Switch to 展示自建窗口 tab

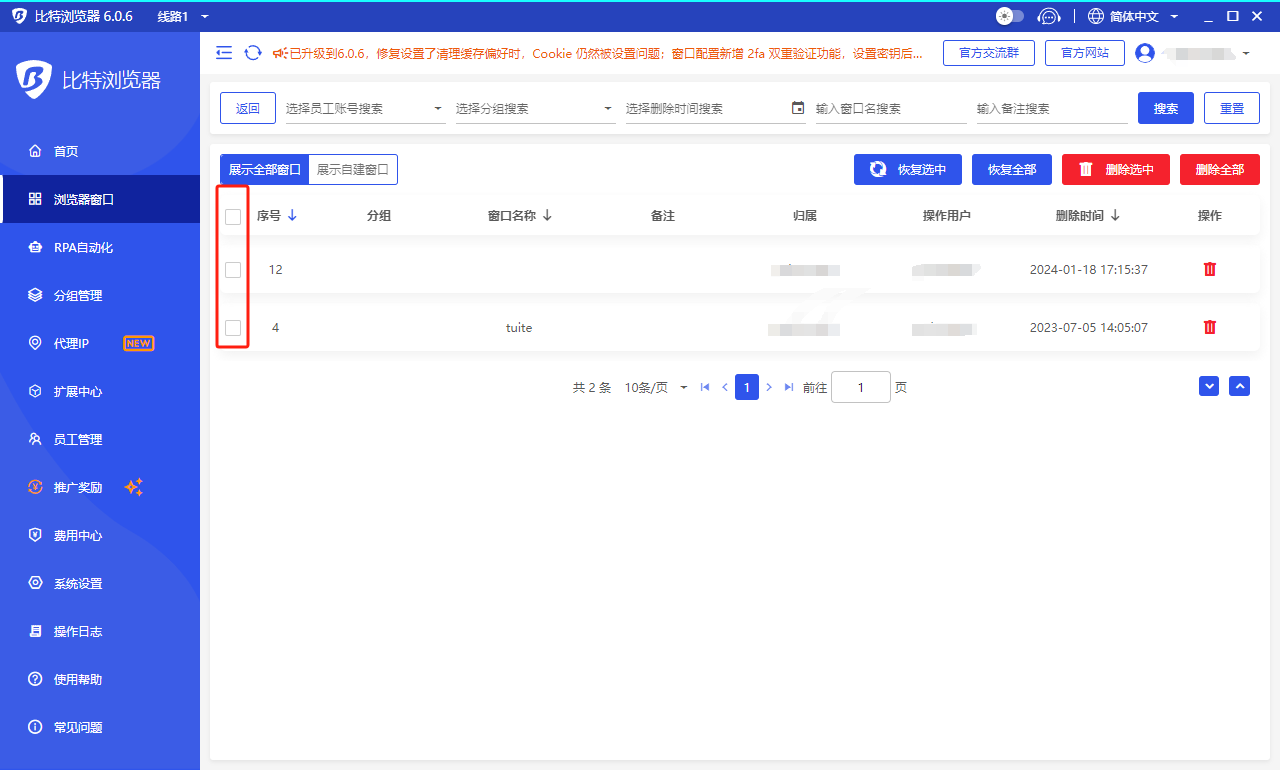(353, 170)
